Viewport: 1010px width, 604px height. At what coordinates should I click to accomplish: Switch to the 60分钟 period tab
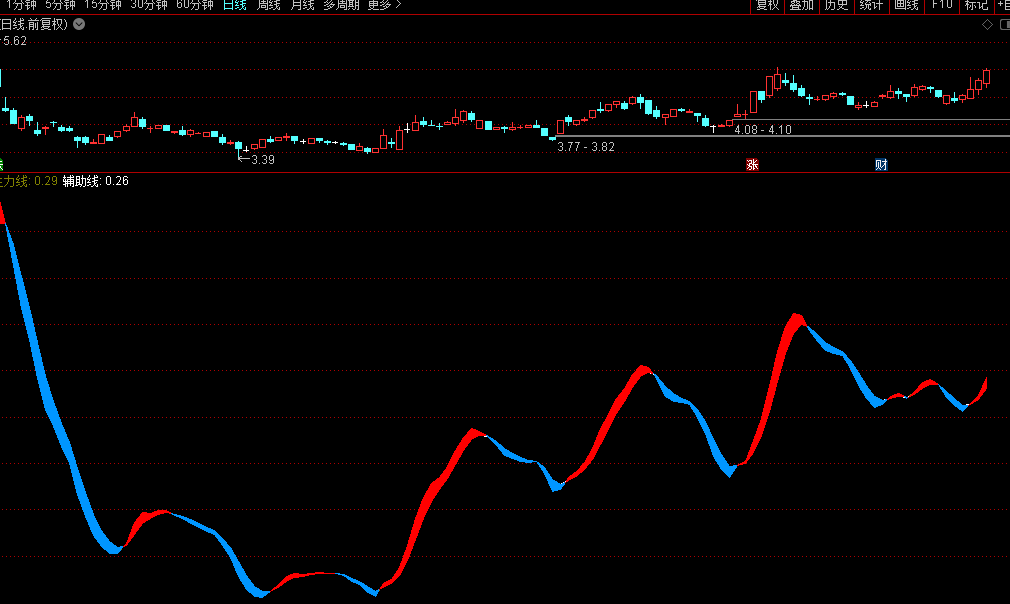click(x=195, y=5)
